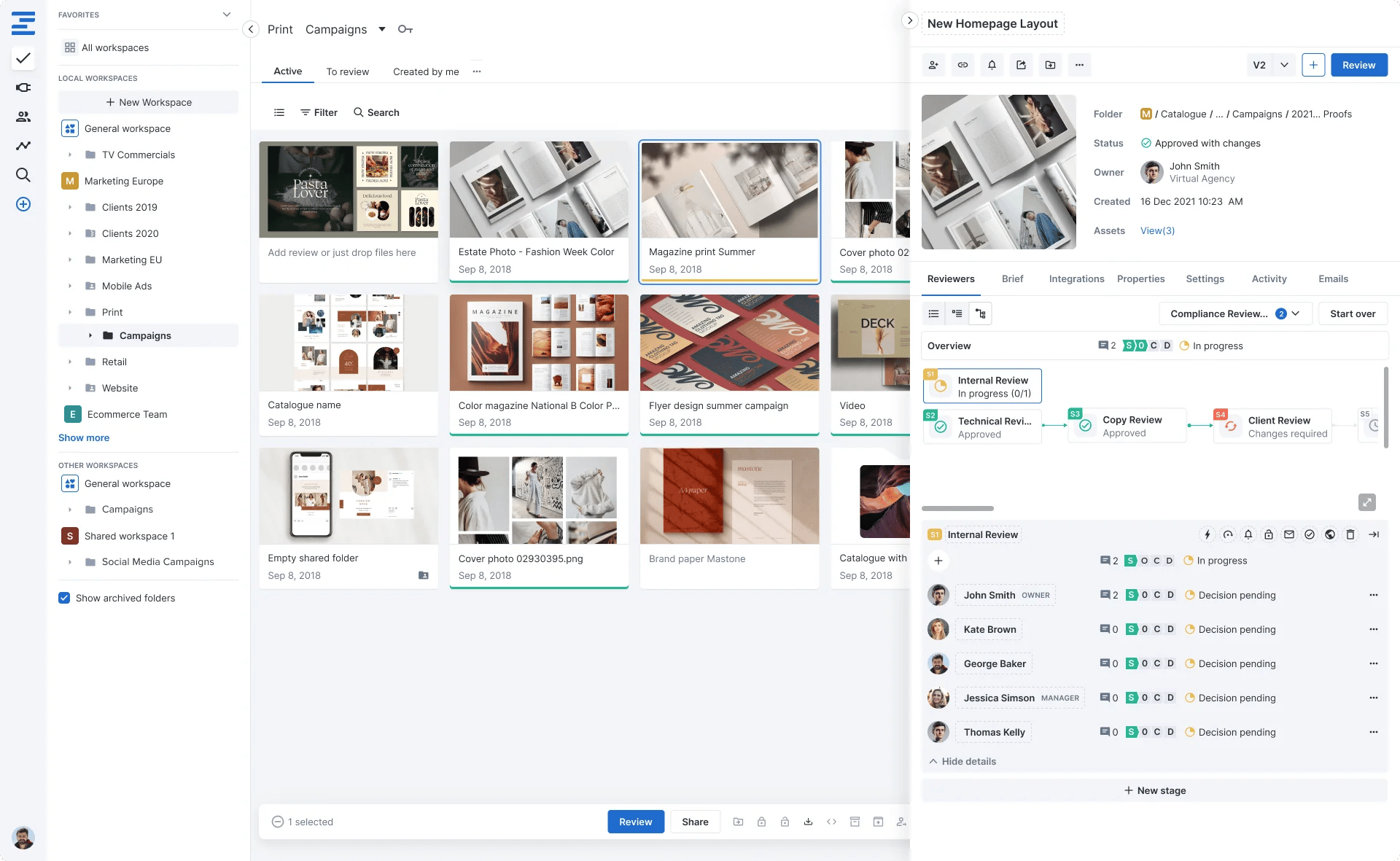Screen dimensions: 1400x861
Task: Deselect items via the '1 selected' toggle
Action: click(x=278, y=822)
